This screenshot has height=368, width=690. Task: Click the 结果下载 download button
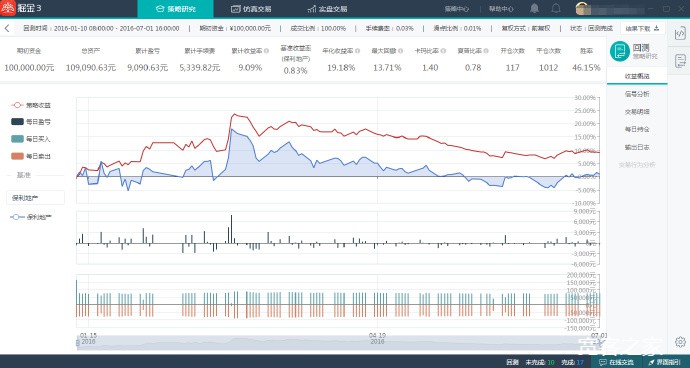tap(642, 28)
